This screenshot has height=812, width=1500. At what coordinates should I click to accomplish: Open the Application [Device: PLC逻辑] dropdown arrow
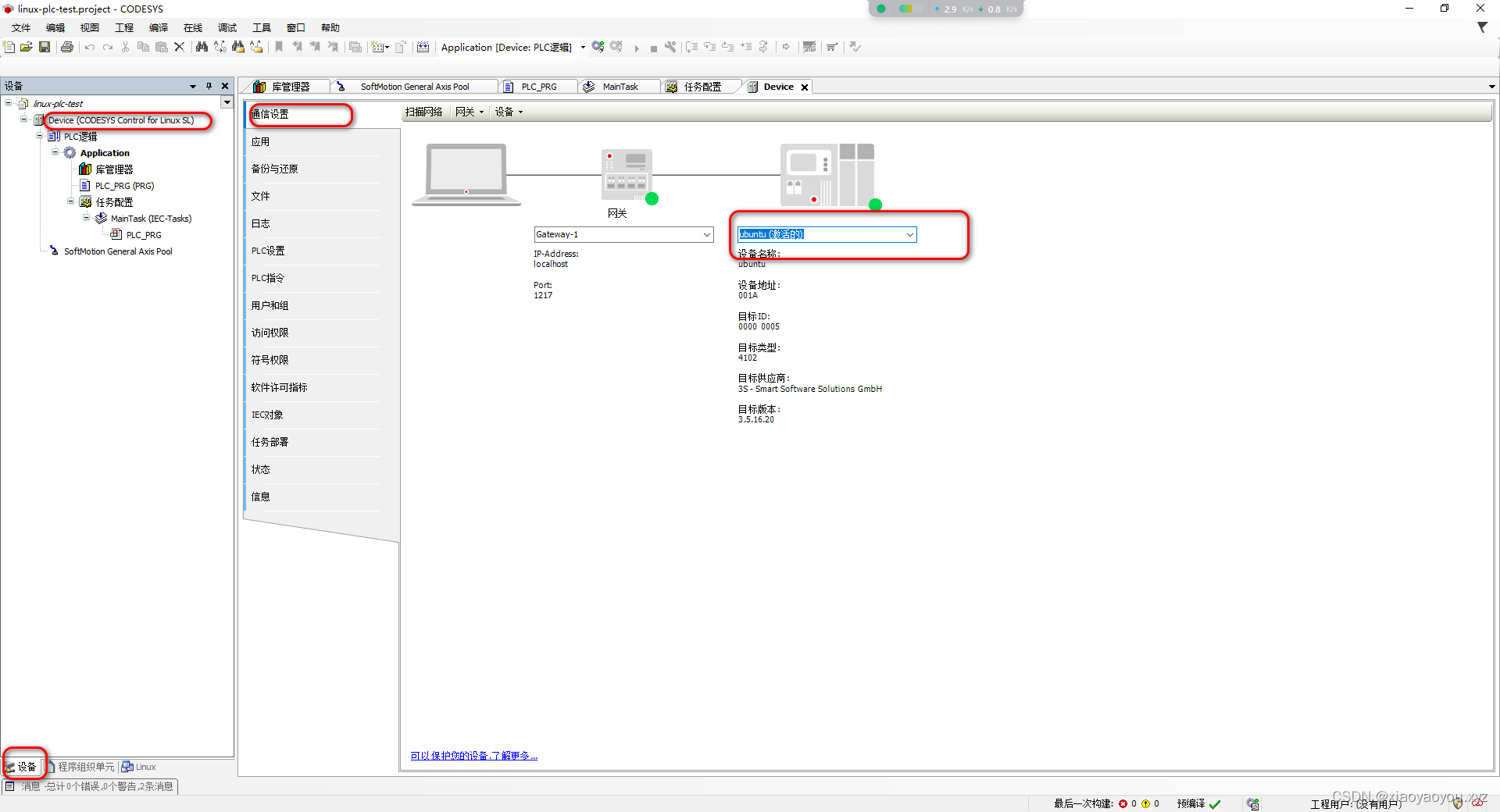coord(583,47)
